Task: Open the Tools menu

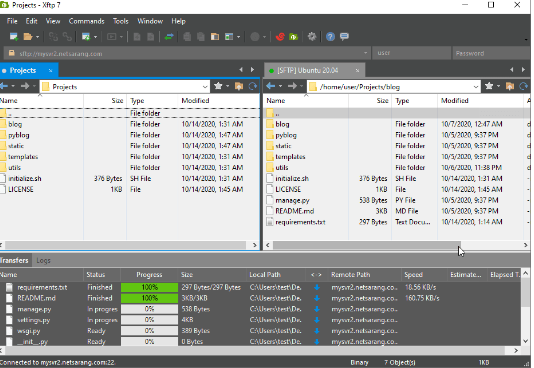Action: click(x=121, y=21)
